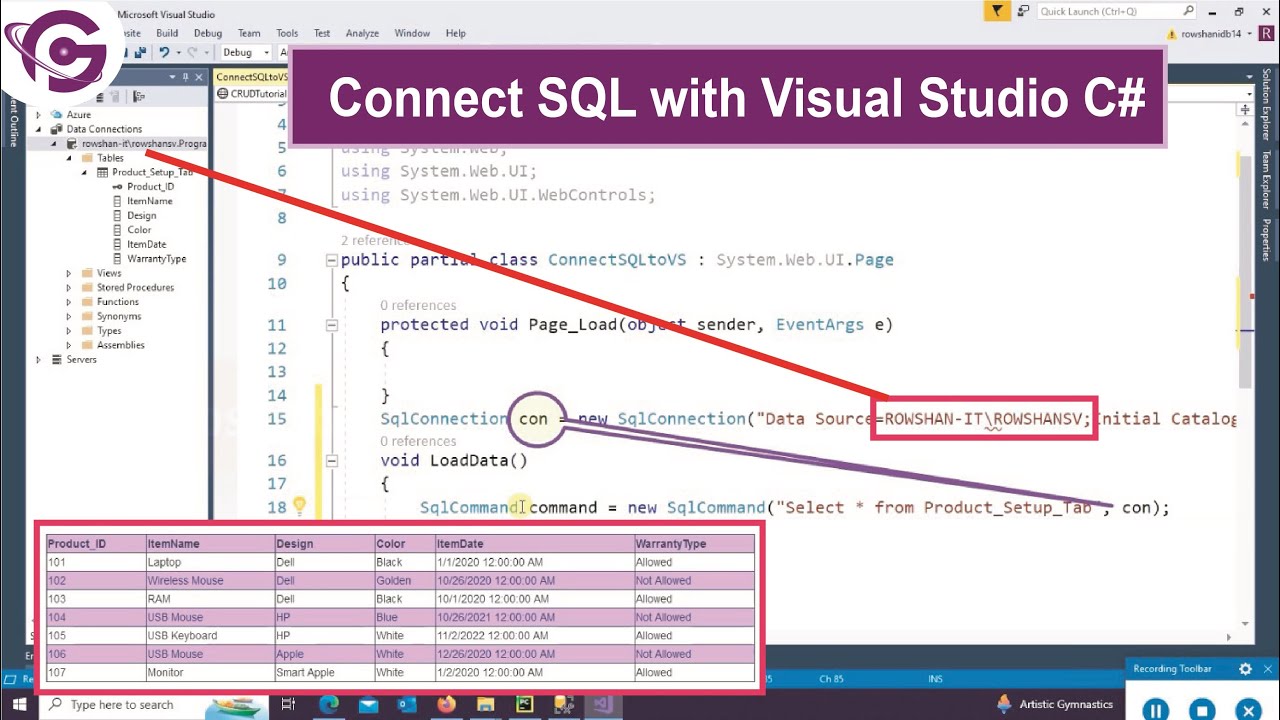Open the Help menu

click(x=456, y=33)
